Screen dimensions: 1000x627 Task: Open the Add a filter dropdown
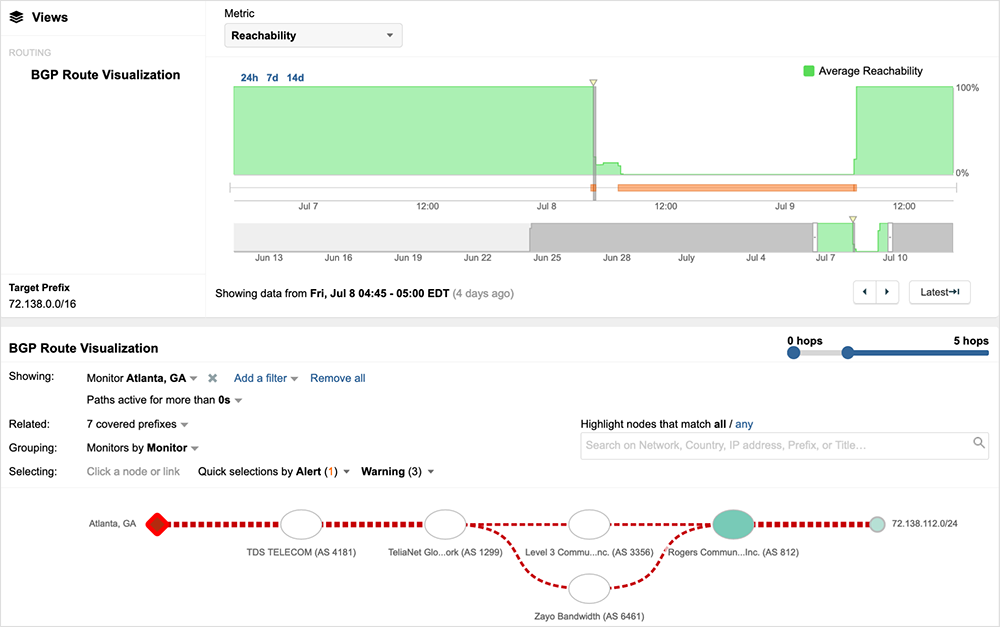point(267,378)
